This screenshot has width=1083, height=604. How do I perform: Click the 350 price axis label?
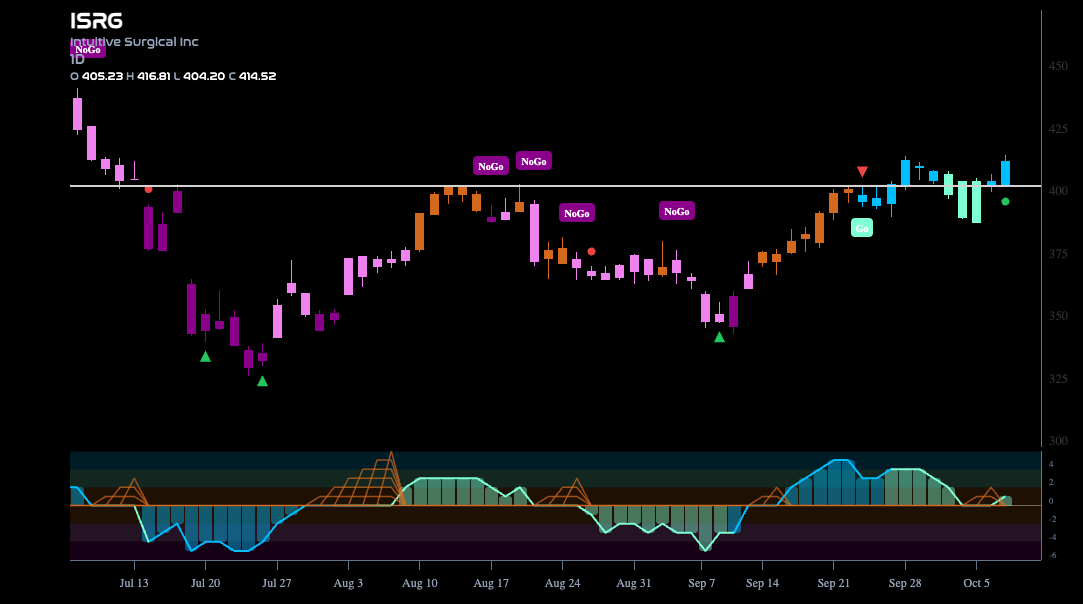(1058, 316)
